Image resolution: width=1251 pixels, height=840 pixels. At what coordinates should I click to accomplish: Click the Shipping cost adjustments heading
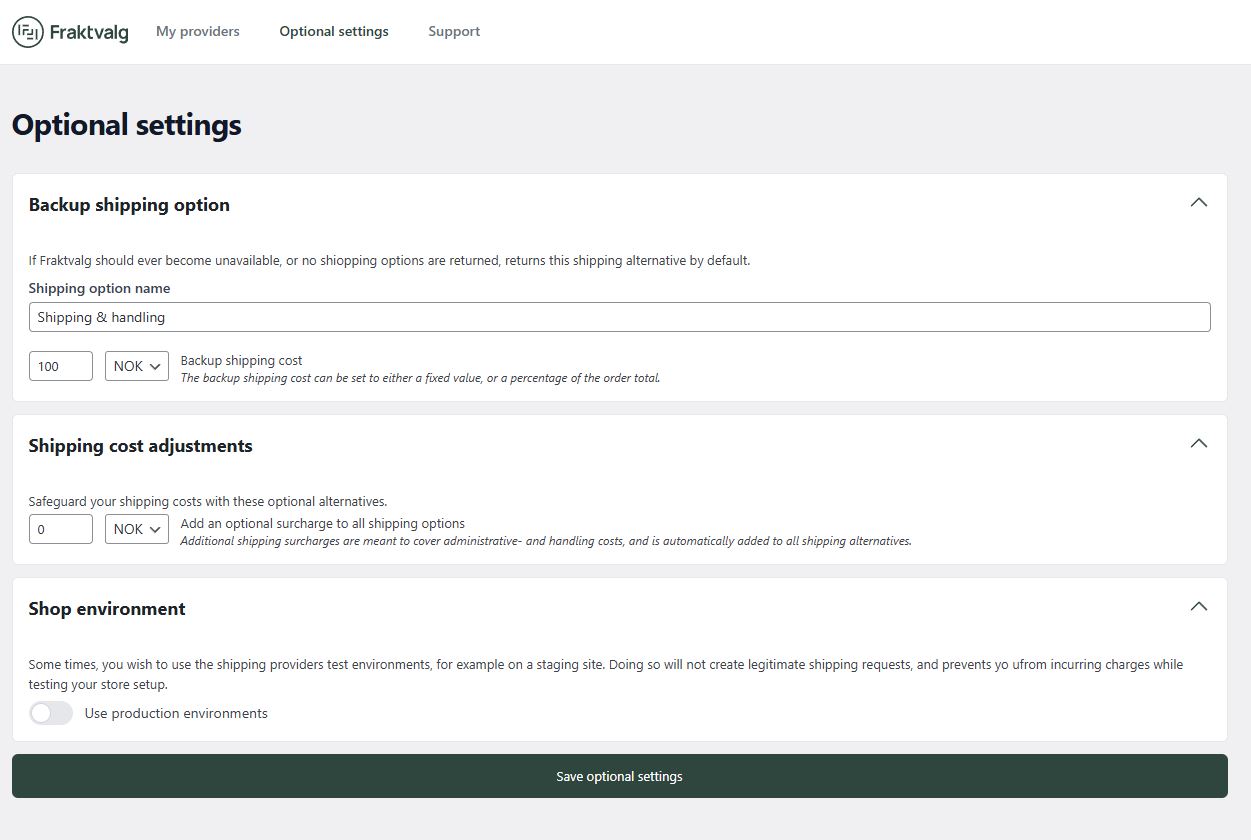[141, 445]
